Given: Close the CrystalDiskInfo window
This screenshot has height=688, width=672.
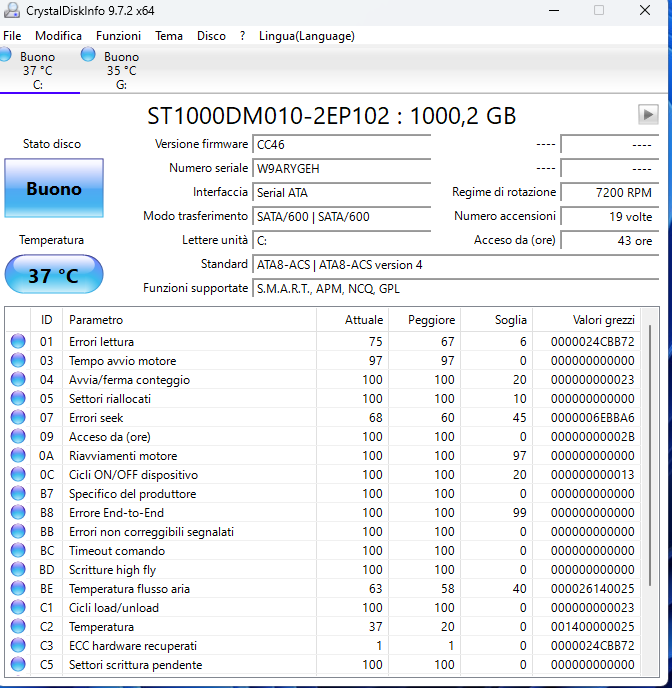Looking at the screenshot, I should click(645, 10).
